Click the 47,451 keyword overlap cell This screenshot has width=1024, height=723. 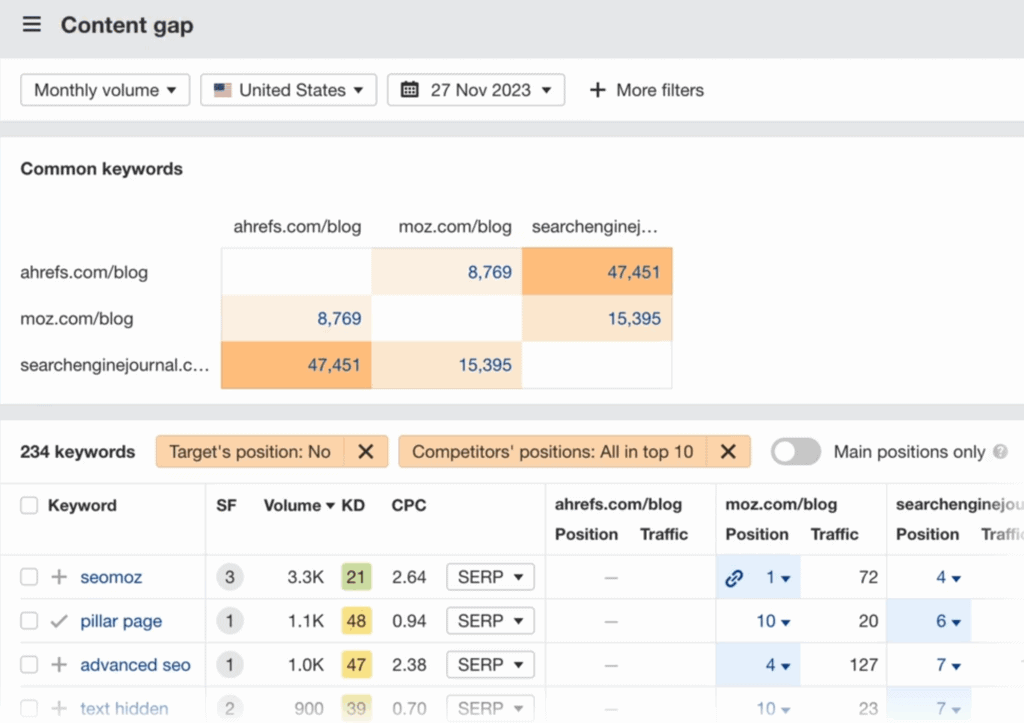pyautogui.click(x=632, y=271)
